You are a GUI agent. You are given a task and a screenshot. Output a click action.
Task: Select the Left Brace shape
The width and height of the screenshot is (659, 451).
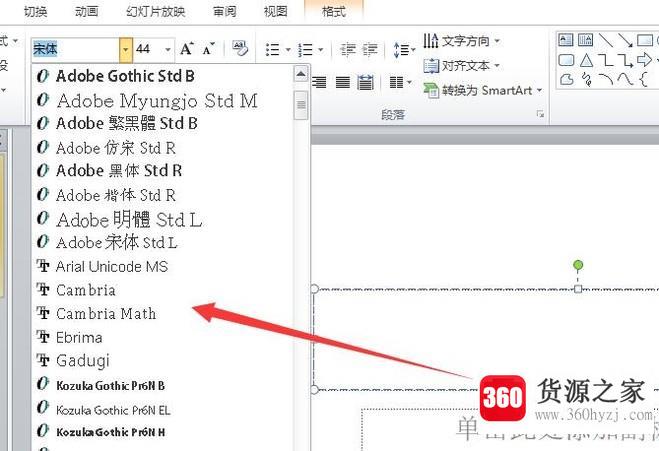click(643, 79)
